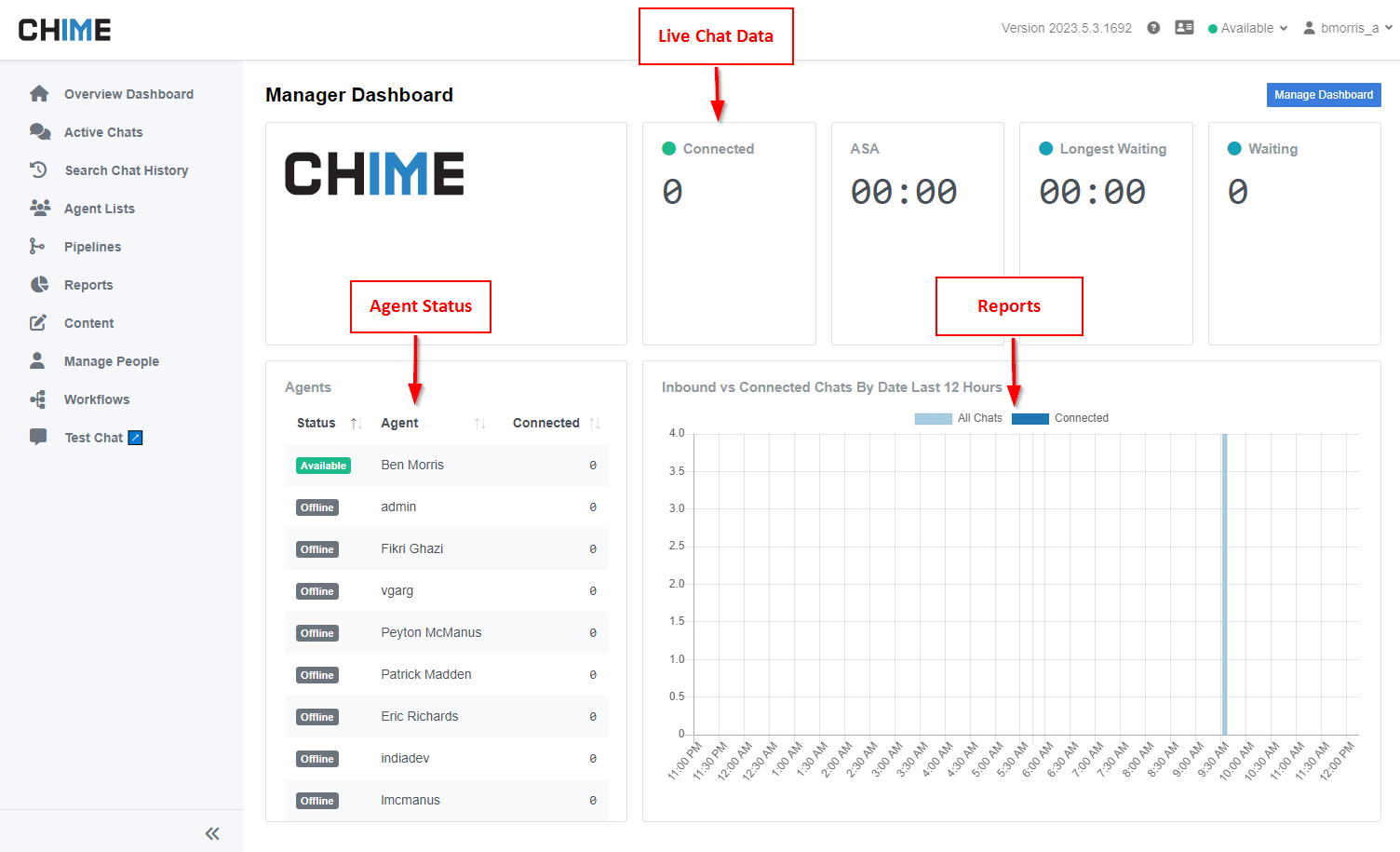
Task: Click the Manage Dashboard button
Action: [x=1323, y=95]
